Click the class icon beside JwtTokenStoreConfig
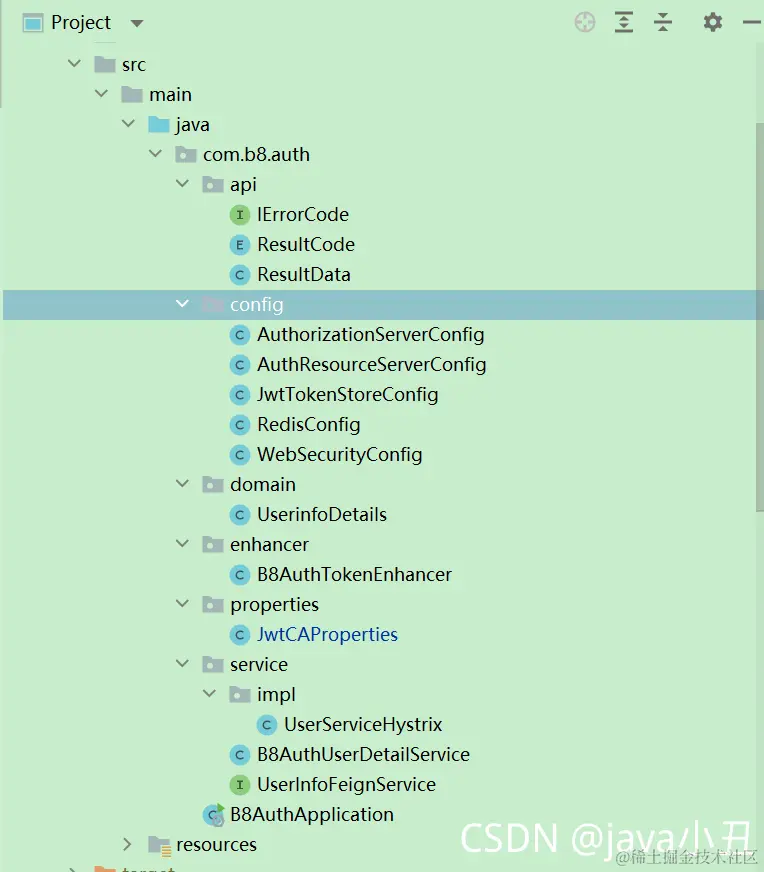Image resolution: width=764 pixels, height=872 pixels. 240,395
